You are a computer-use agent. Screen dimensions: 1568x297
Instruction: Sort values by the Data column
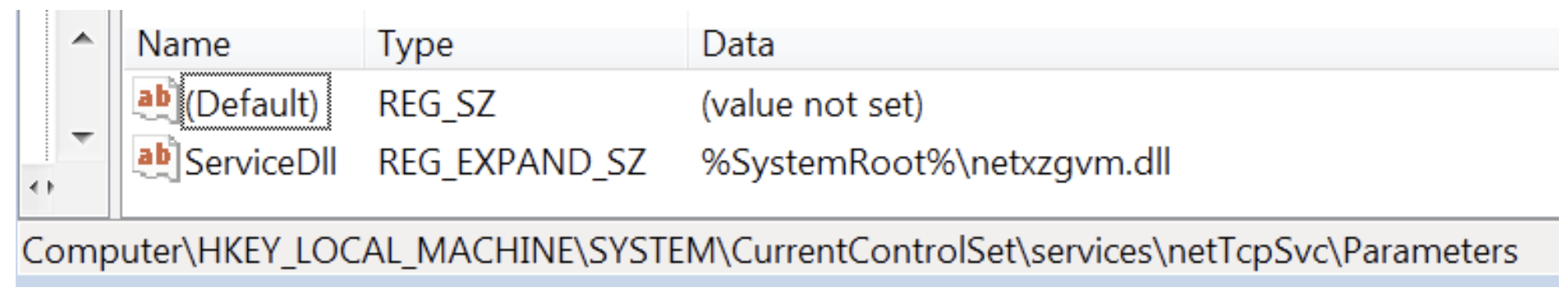point(1123,45)
